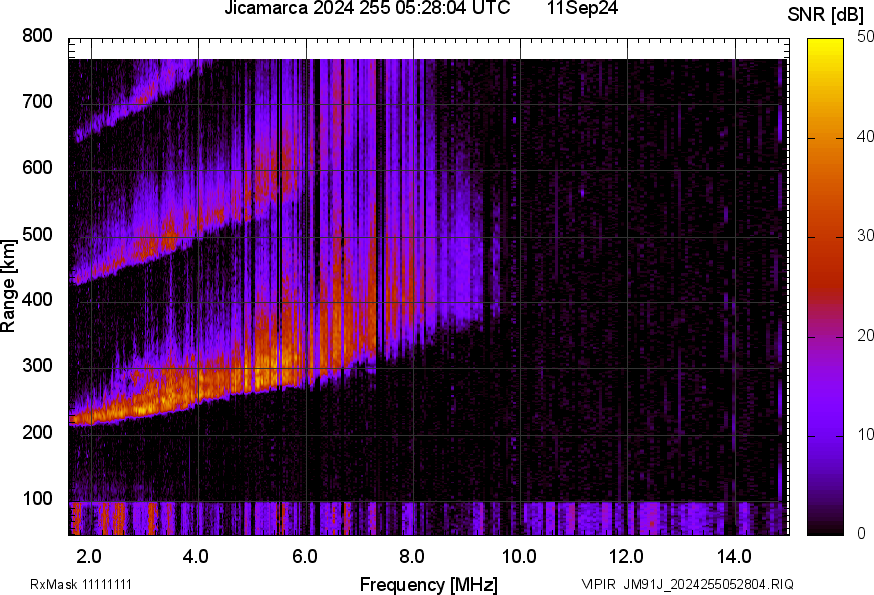
Task: Click the "JM91J_2024255052804.RIQ" file name
Action: click(709, 584)
